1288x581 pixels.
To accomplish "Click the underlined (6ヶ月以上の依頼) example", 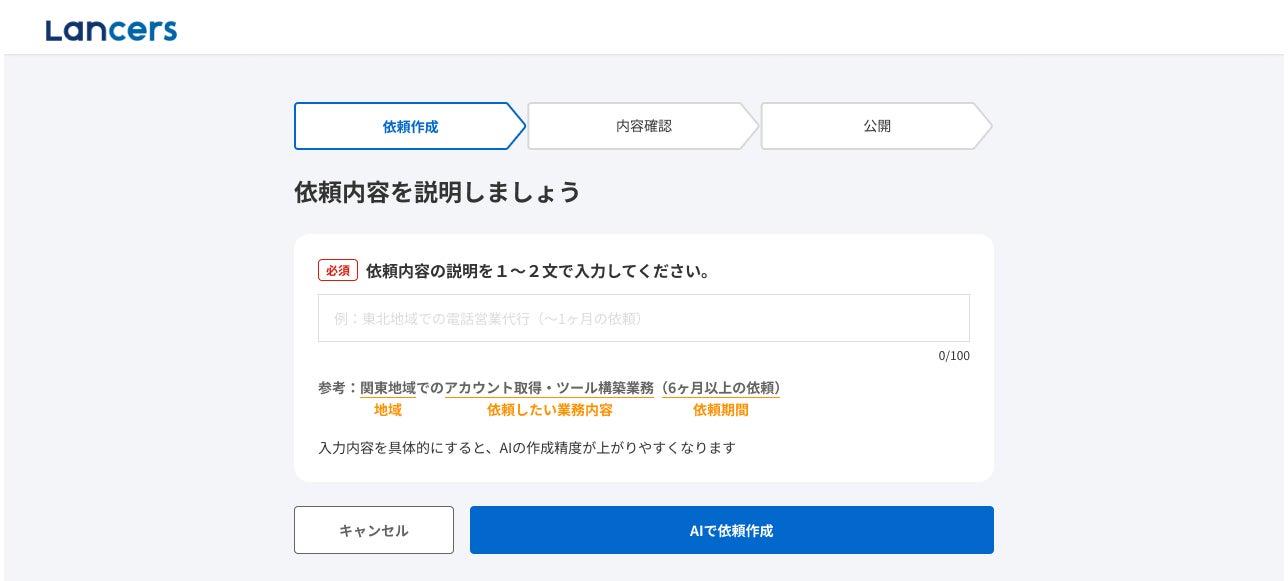I will click(720, 388).
